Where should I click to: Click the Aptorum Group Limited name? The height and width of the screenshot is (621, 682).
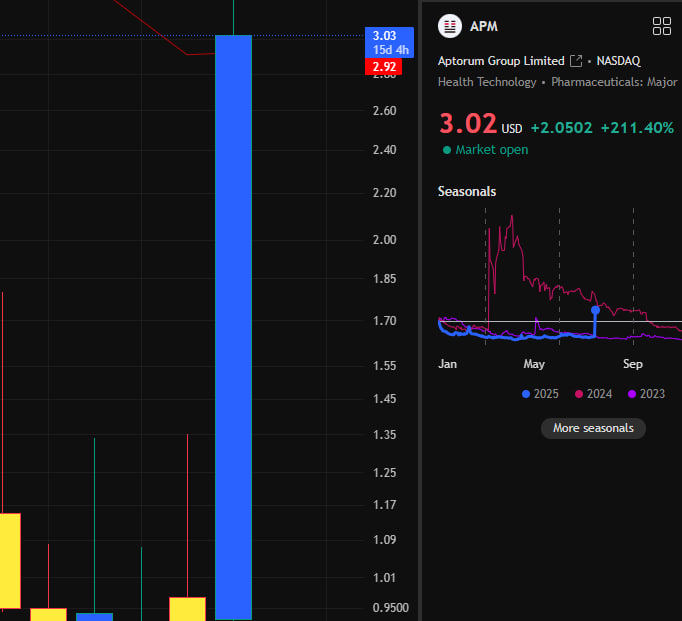click(x=501, y=61)
